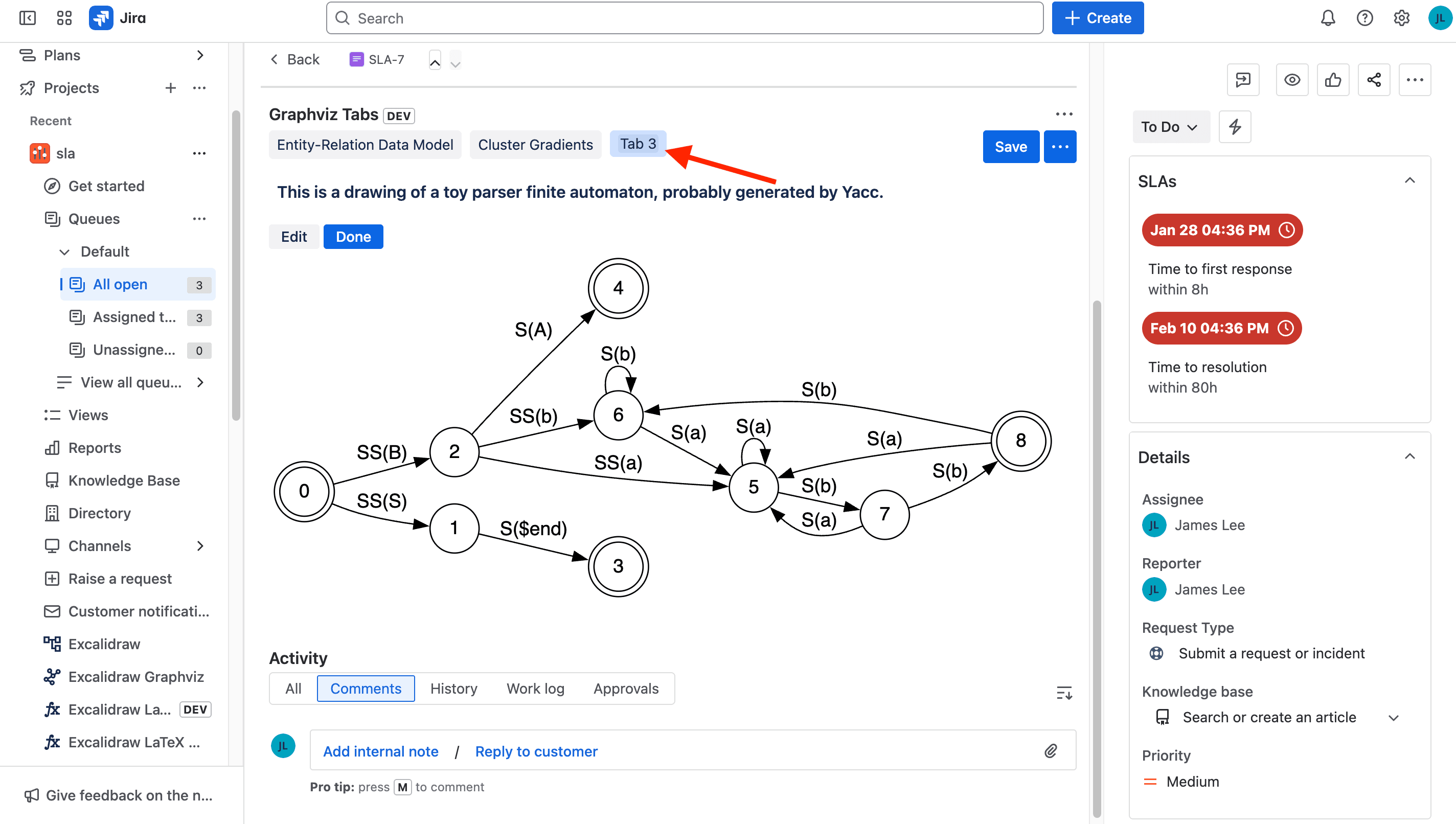Image resolution: width=1456 pixels, height=824 pixels.
Task: Go Back to the queue
Action: [294, 59]
